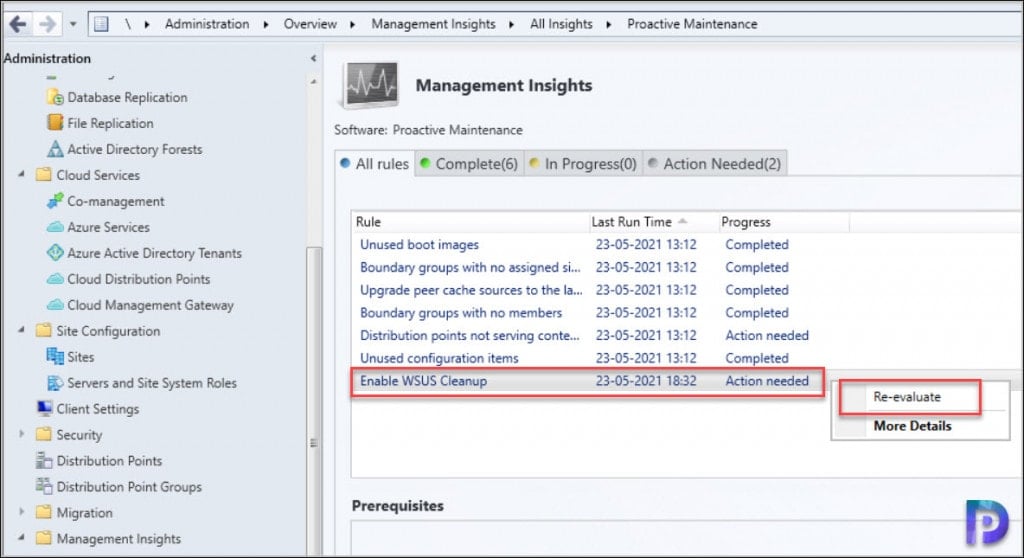
Task: Collapse the Site Configuration tree node
Action: click(x=22, y=330)
